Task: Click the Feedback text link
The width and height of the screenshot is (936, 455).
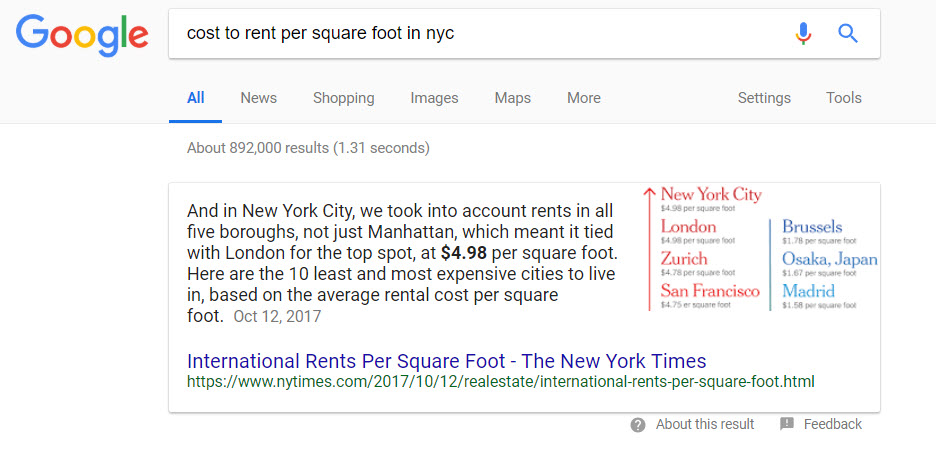Action: (x=832, y=424)
